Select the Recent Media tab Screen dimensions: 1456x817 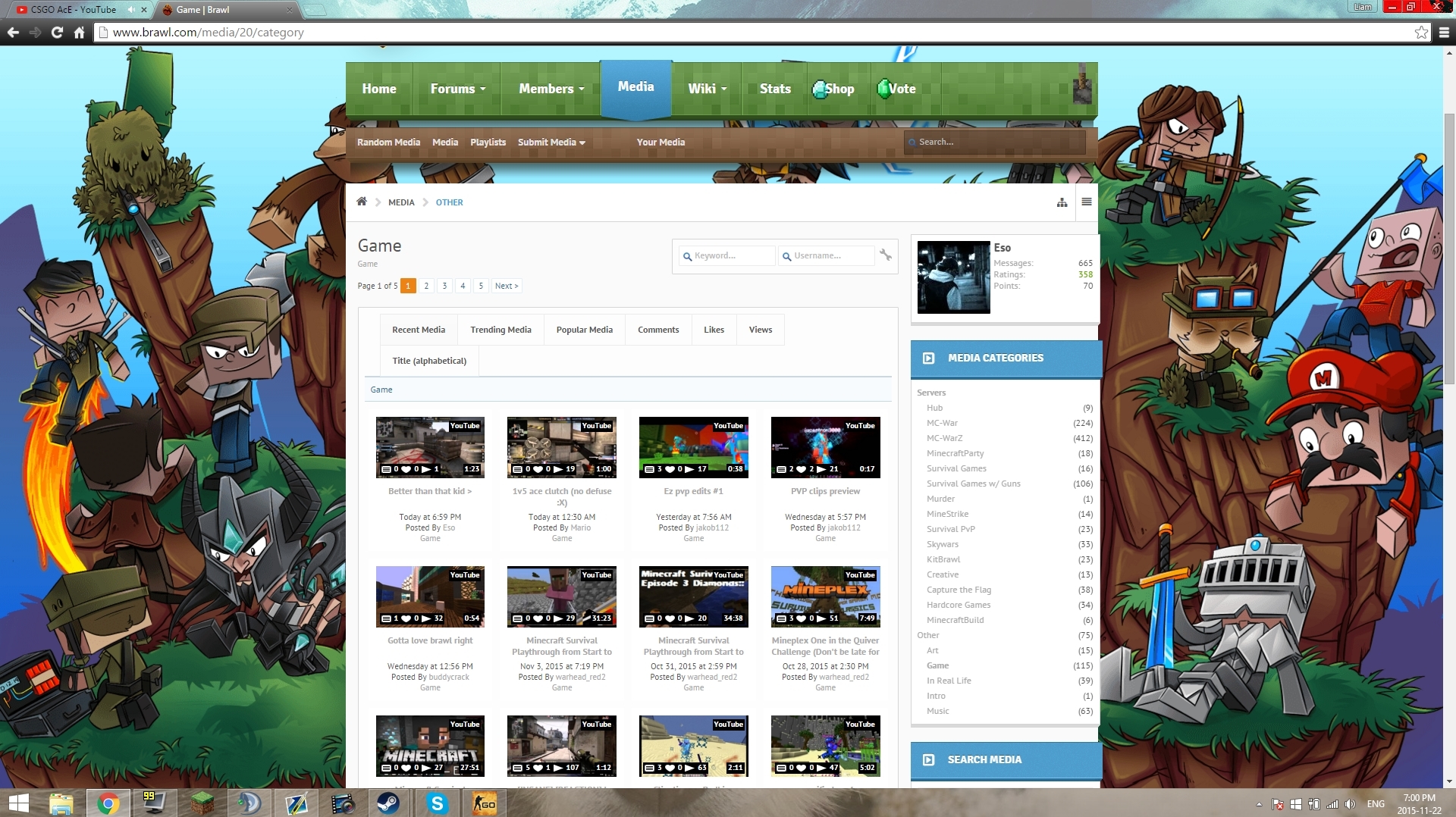click(x=419, y=330)
